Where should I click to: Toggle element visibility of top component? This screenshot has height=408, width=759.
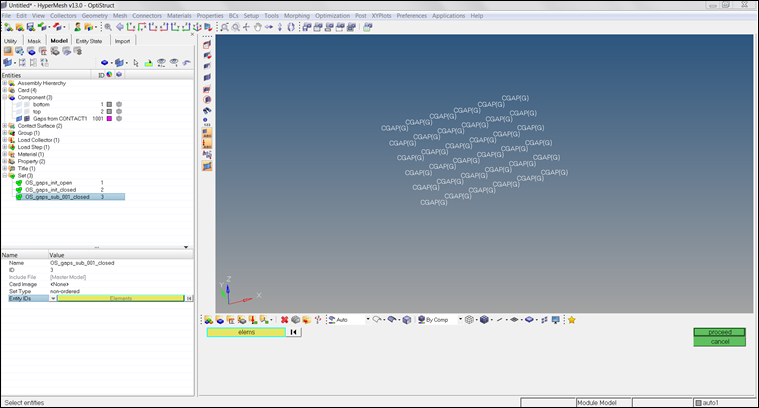click(27, 112)
